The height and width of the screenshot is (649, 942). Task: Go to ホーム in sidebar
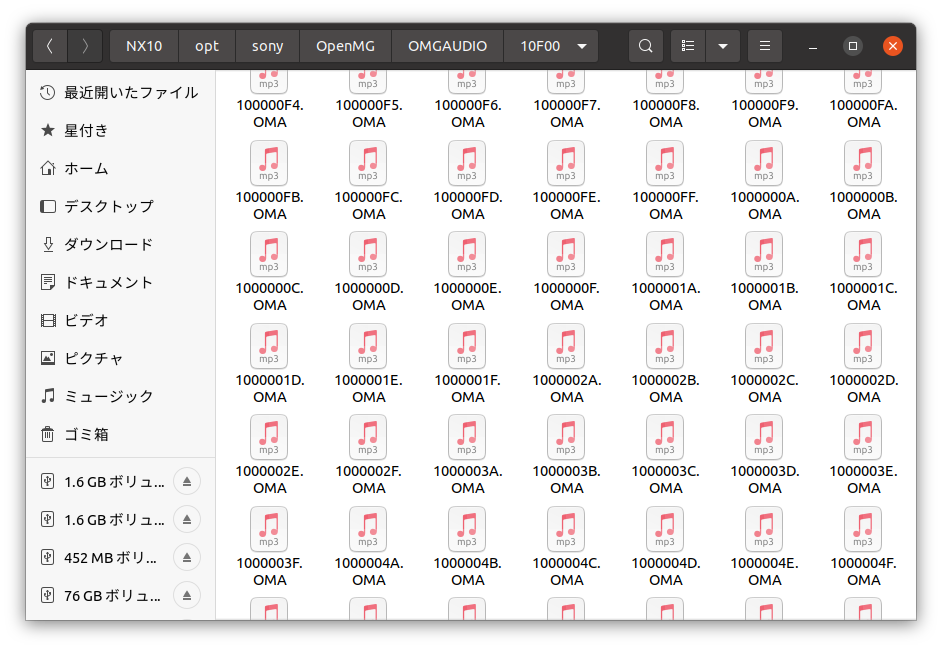click(120, 168)
